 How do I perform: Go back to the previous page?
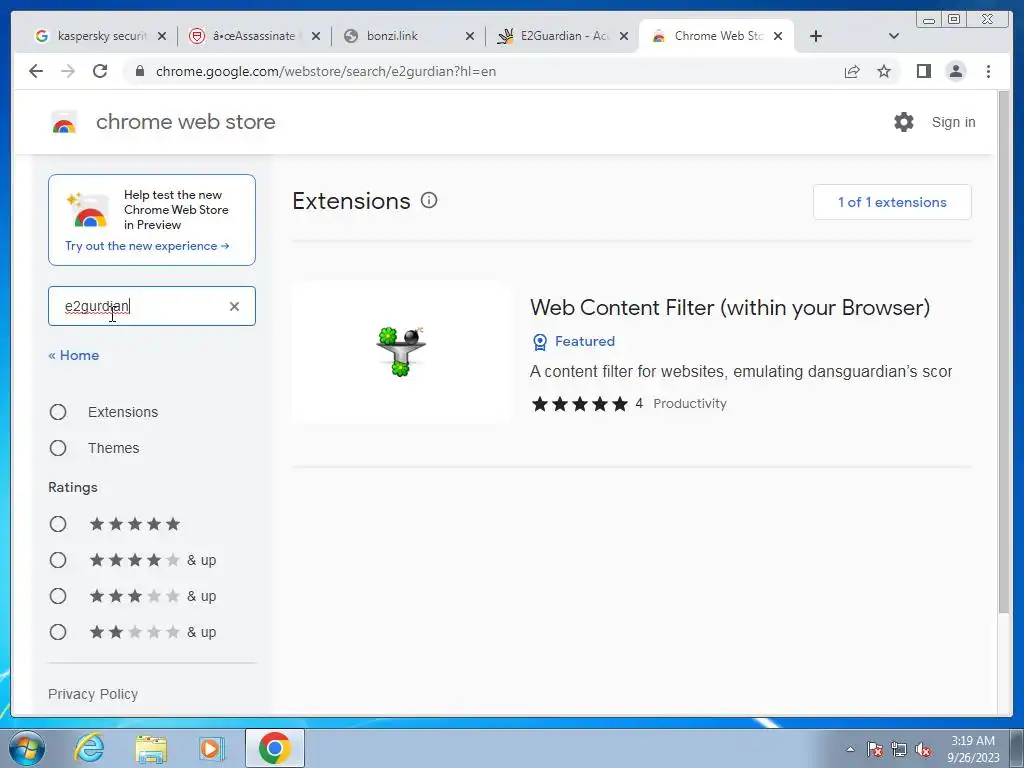[x=36, y=71]
